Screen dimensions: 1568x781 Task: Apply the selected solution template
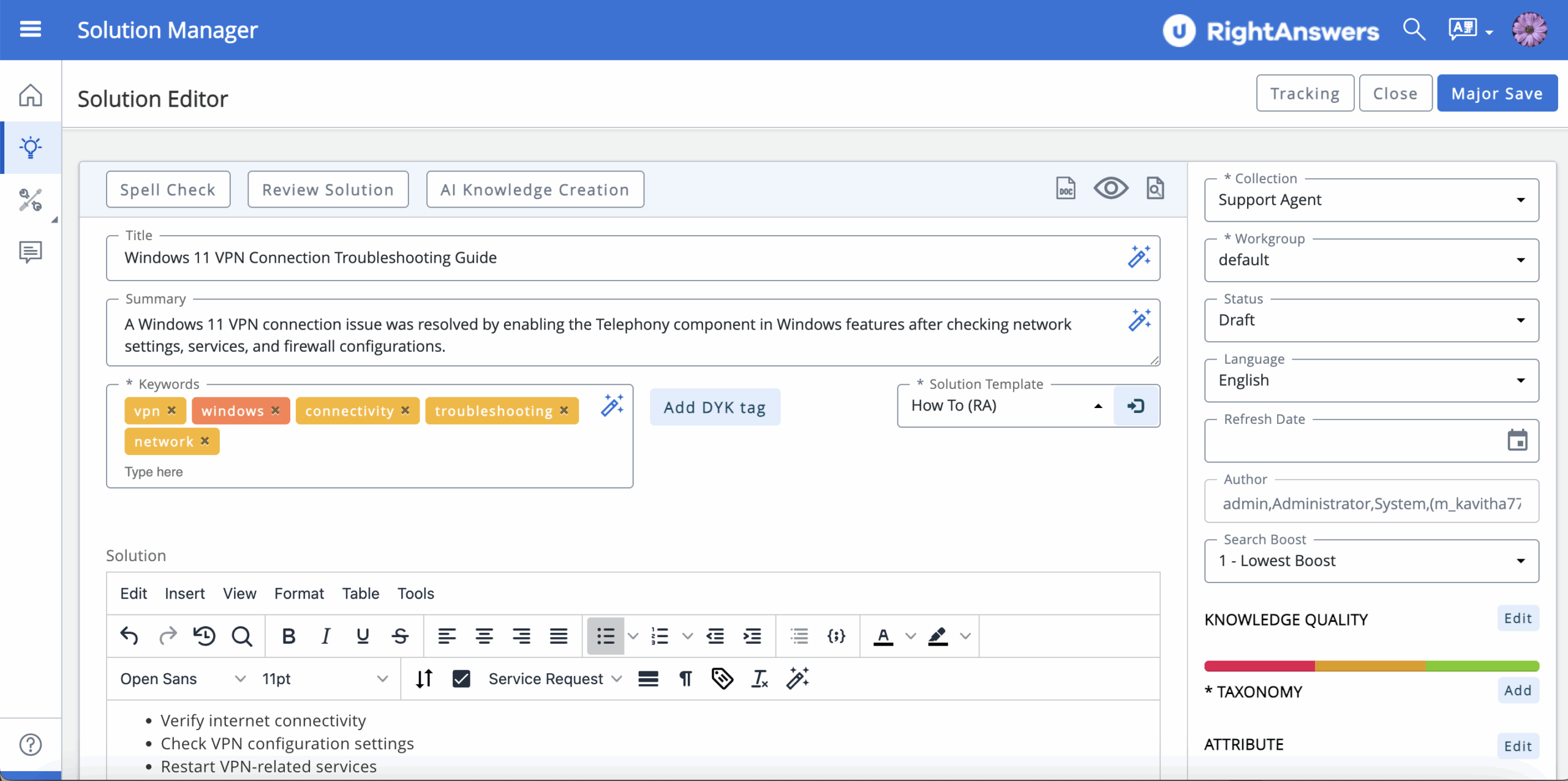[x=1136, y=406]
